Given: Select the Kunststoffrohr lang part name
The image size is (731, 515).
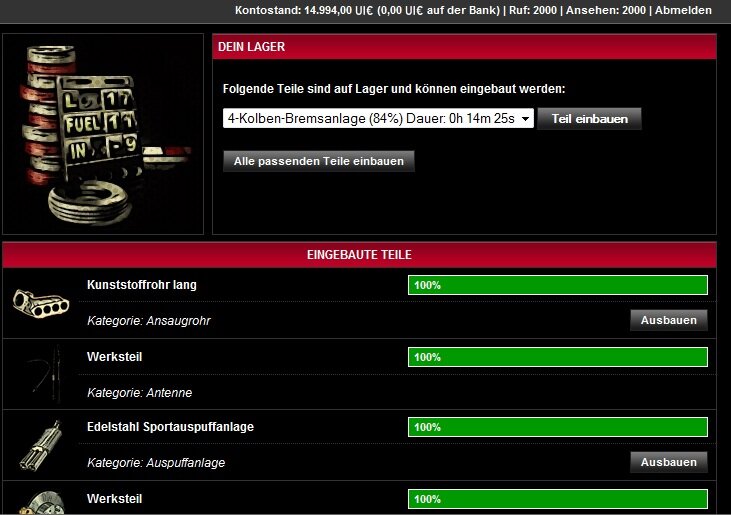Looking at the screenshot, I should point(142,285).
